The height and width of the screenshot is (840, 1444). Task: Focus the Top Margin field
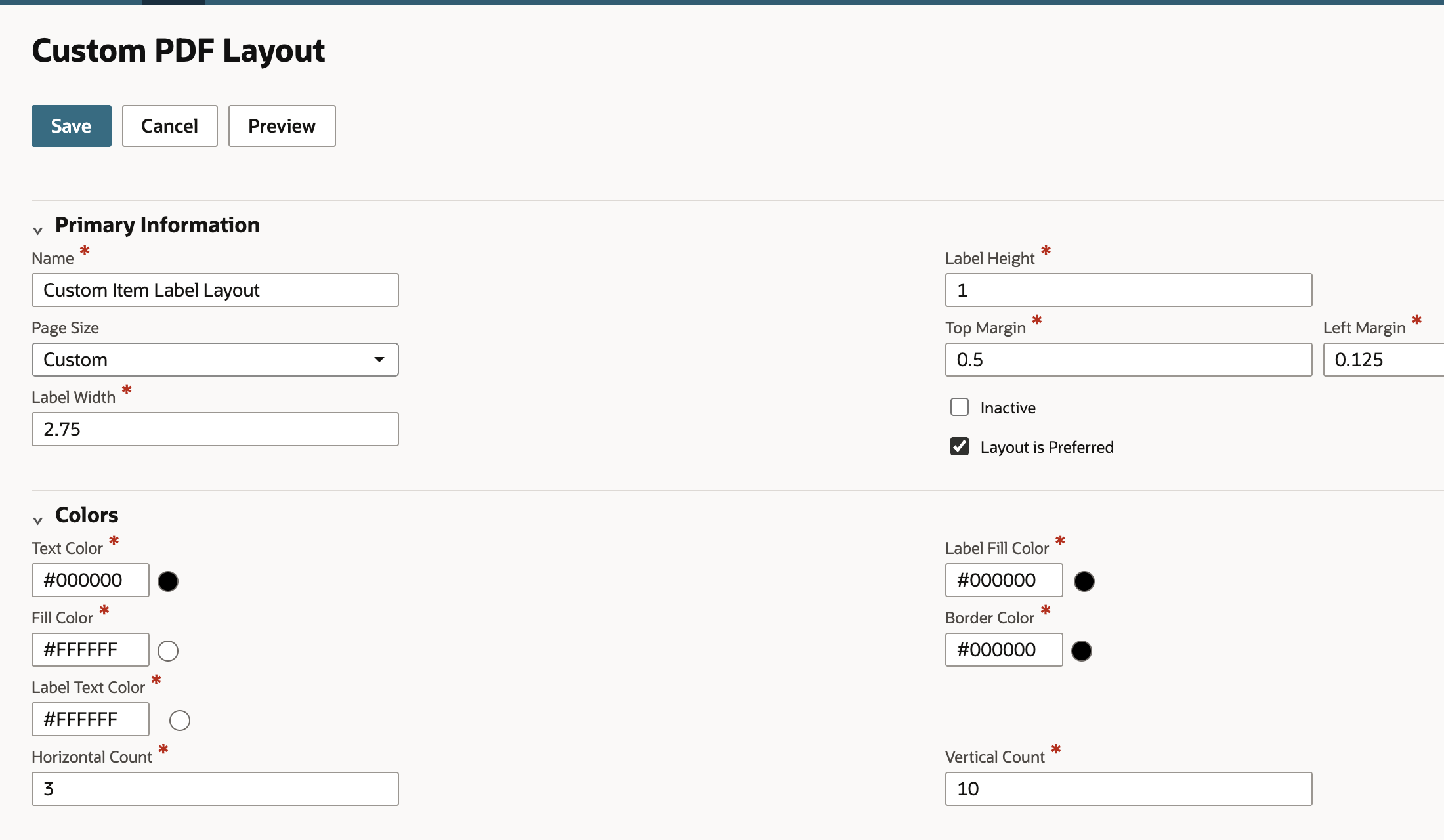click(x=1129, y=360)
